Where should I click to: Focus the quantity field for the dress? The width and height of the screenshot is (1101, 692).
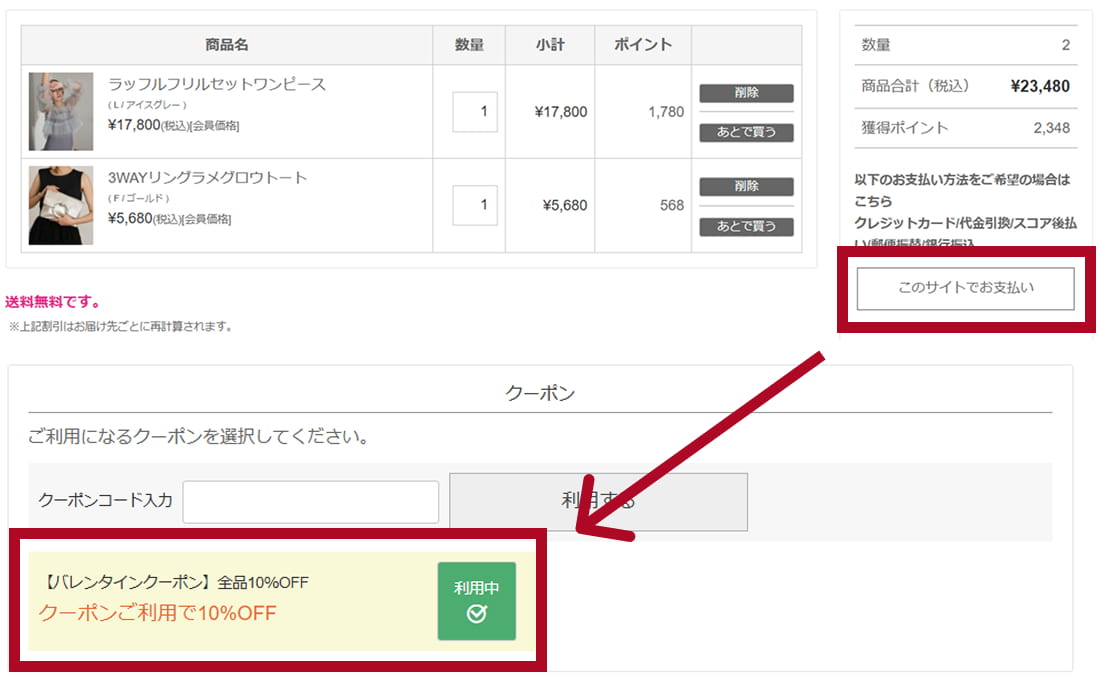point(475,112)
